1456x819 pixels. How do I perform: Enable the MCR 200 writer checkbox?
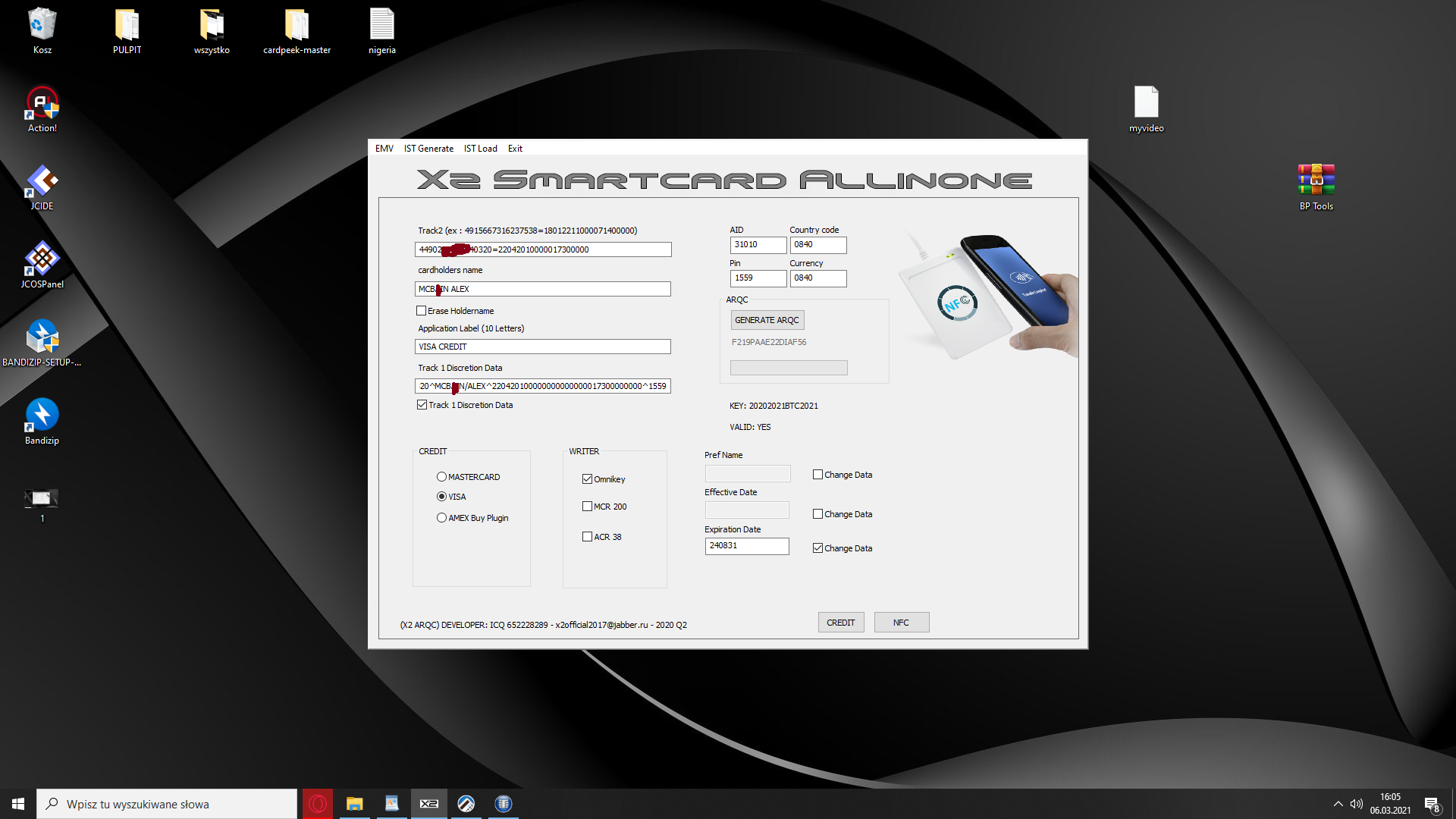point(587,507)
